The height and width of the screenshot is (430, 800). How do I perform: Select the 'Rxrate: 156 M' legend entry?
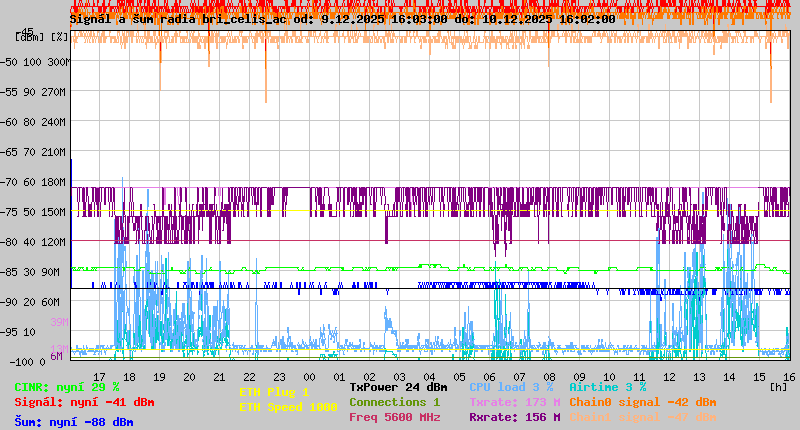(x=515, y=417)
